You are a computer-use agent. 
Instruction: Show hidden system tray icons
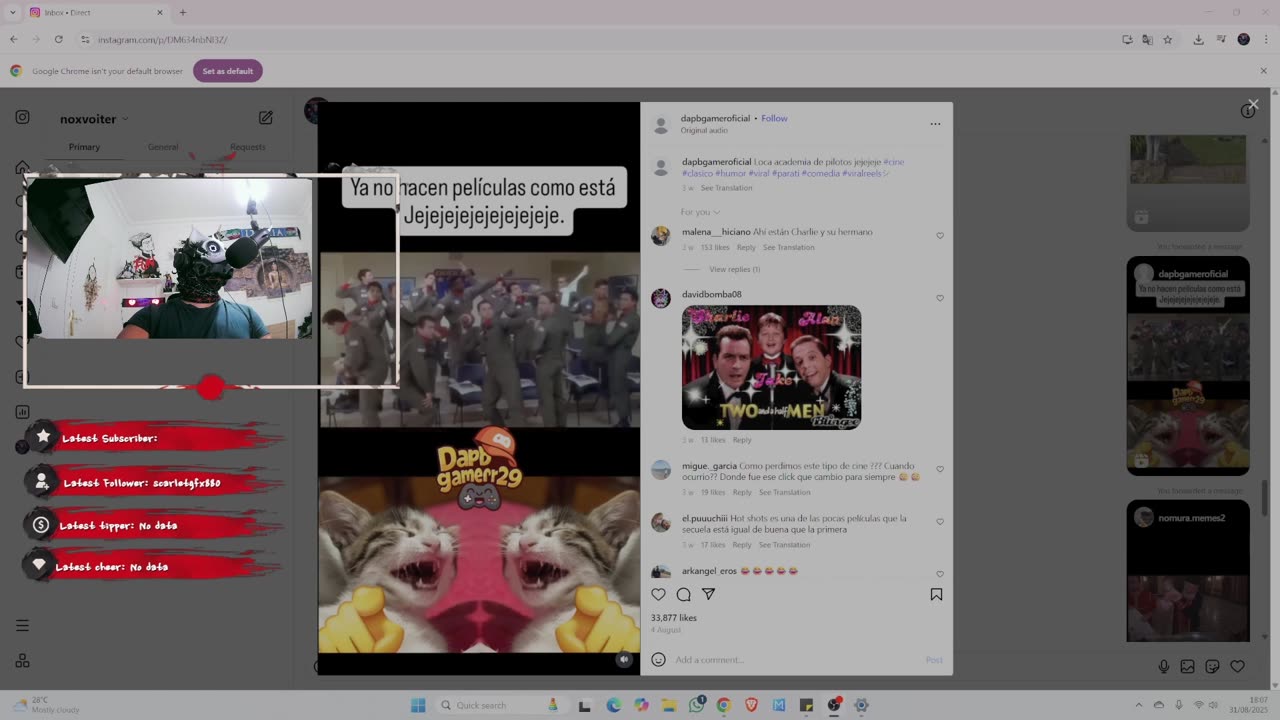pyautogui.click(x=1139, y=705)
